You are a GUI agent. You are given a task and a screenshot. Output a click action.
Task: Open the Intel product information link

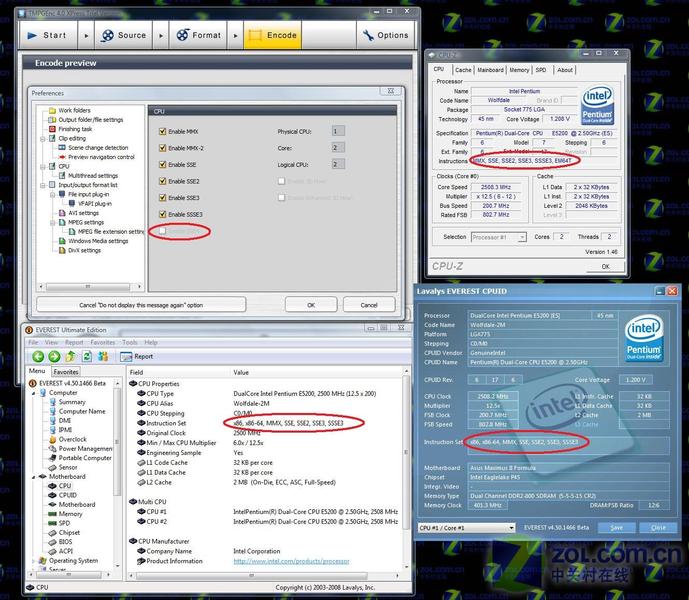click(291, 561)
